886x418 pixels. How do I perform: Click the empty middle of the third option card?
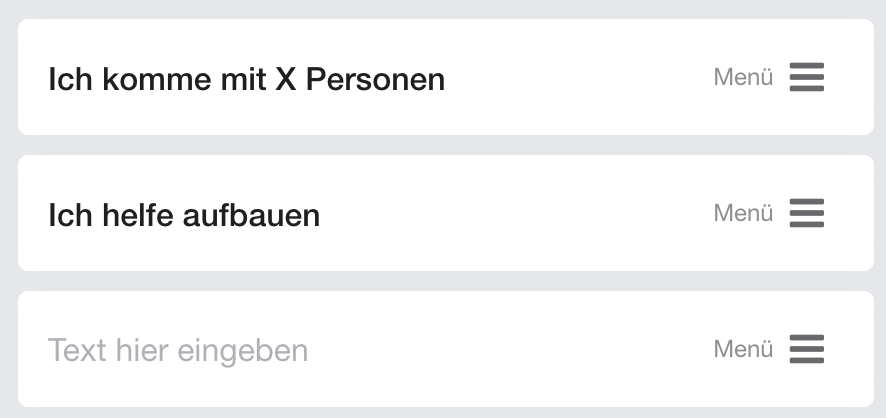pos(510,350)
